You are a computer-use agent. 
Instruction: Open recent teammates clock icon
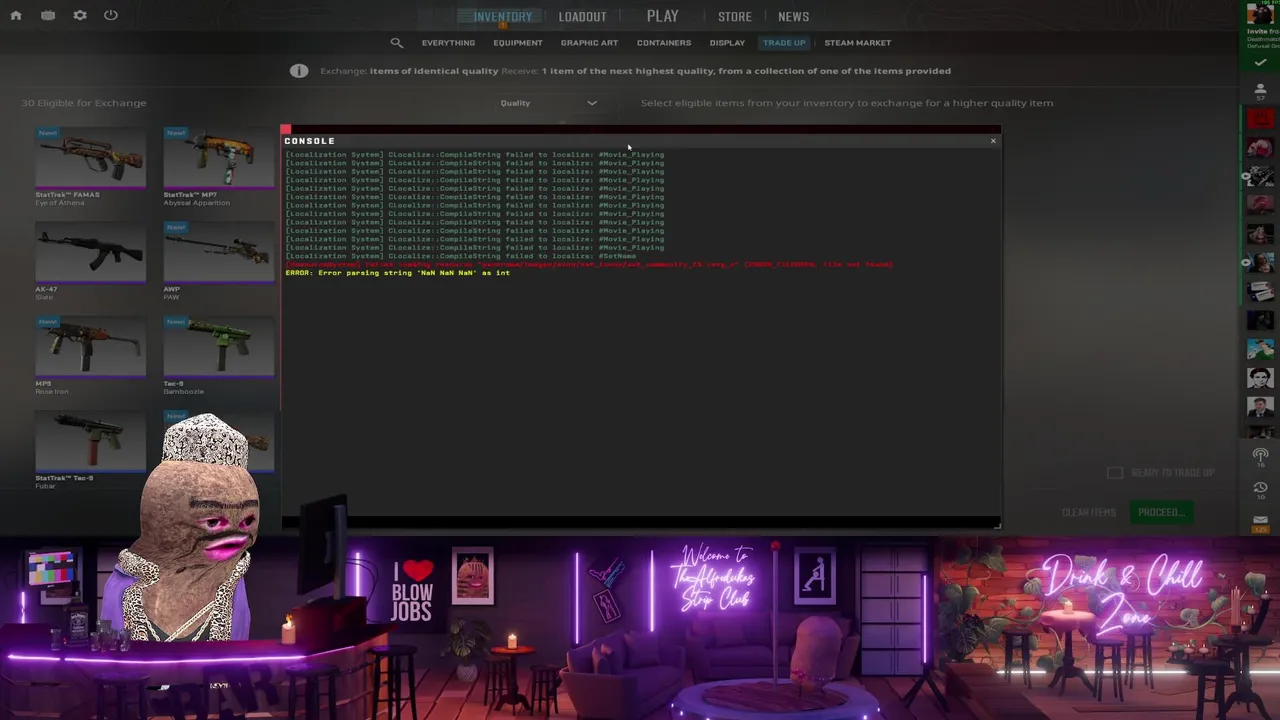[x=1260, y=488]
